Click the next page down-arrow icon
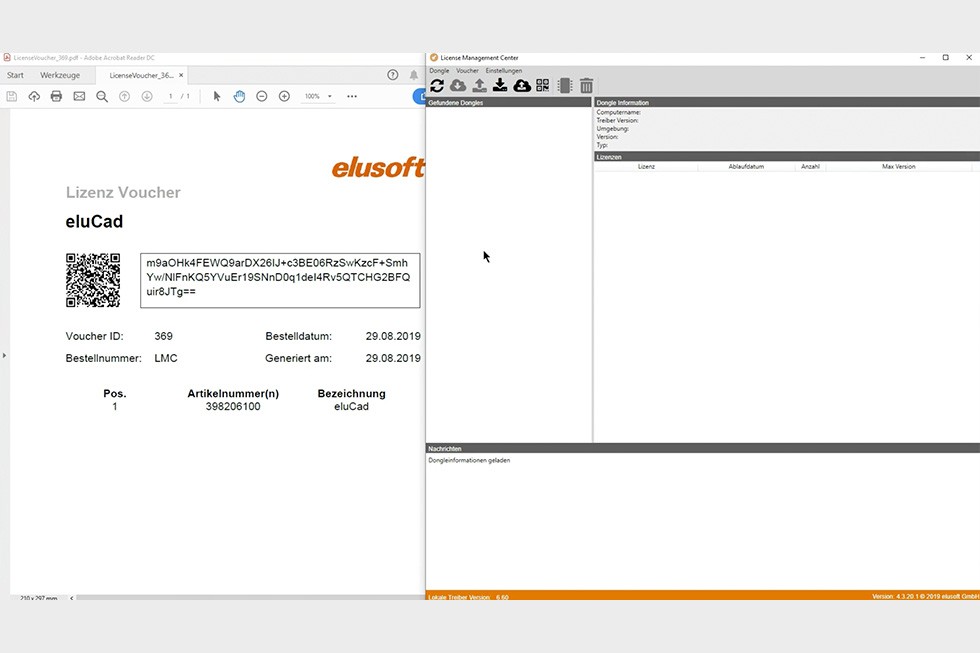This screenshot has width=980, height=653. [x=147, y=96]
